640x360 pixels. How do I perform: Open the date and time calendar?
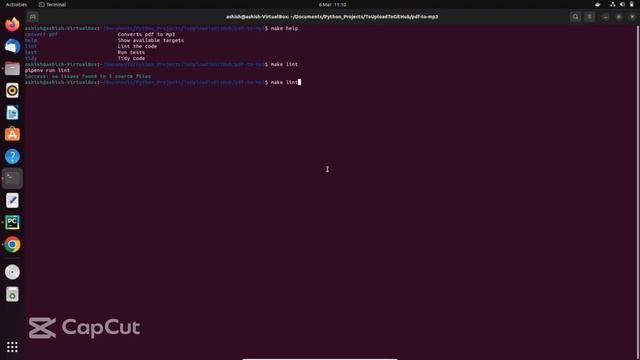click(x=332, y=4)
